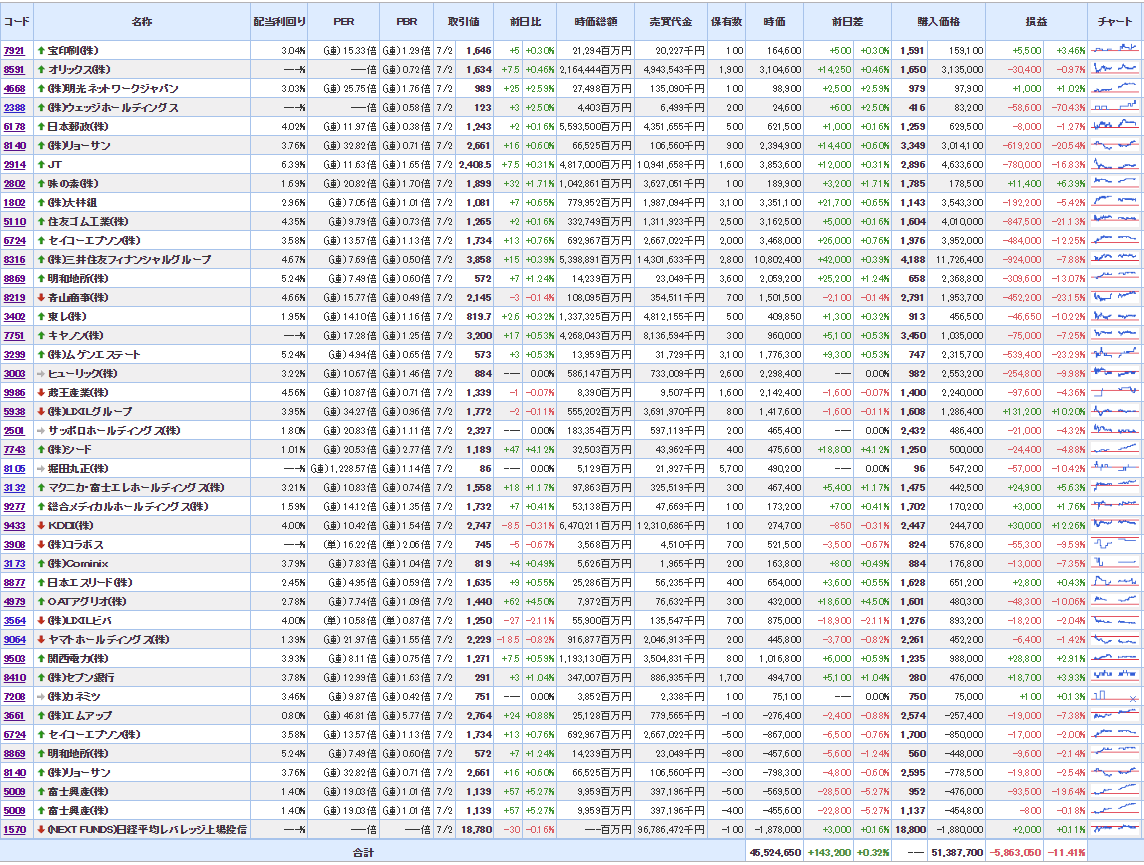Click the red down arrow beside KDDI(株)
Screen dimensions: 1144x865
point(41,525)
